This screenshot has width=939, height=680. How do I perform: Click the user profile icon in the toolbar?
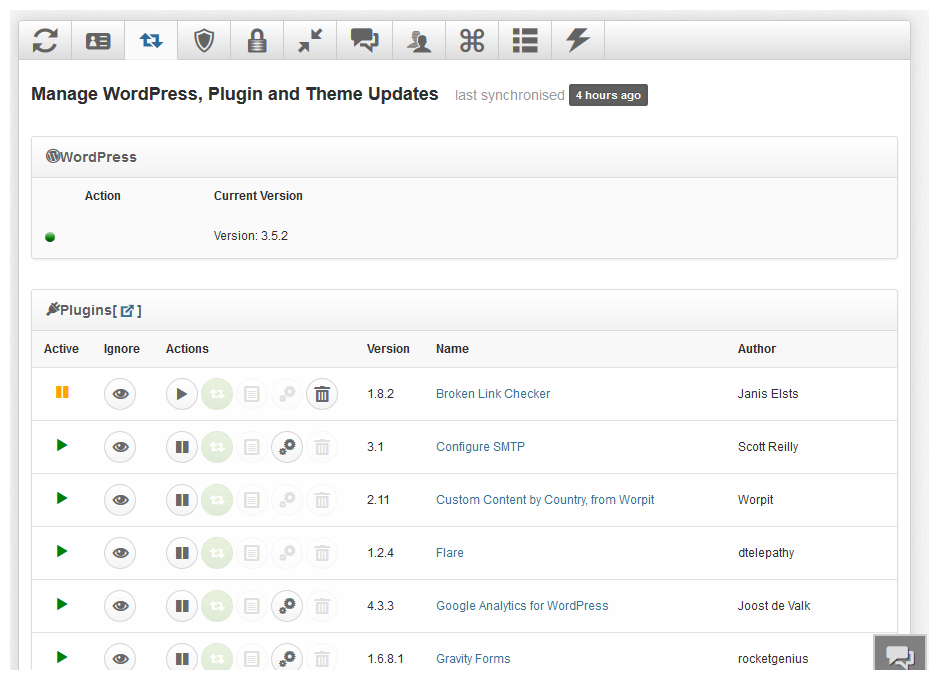[x=418, y=40]
